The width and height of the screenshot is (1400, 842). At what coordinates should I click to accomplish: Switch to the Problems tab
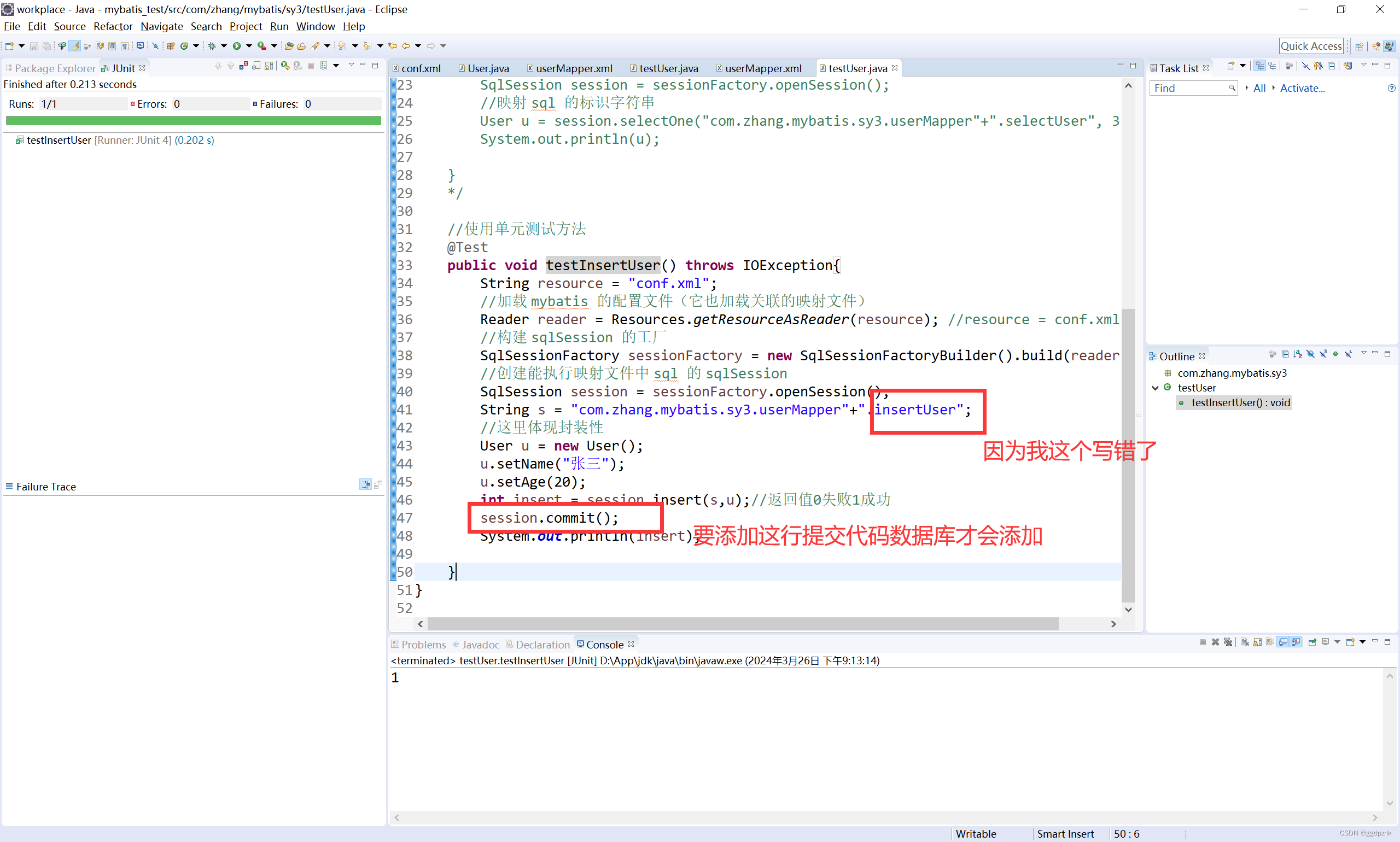419,645
